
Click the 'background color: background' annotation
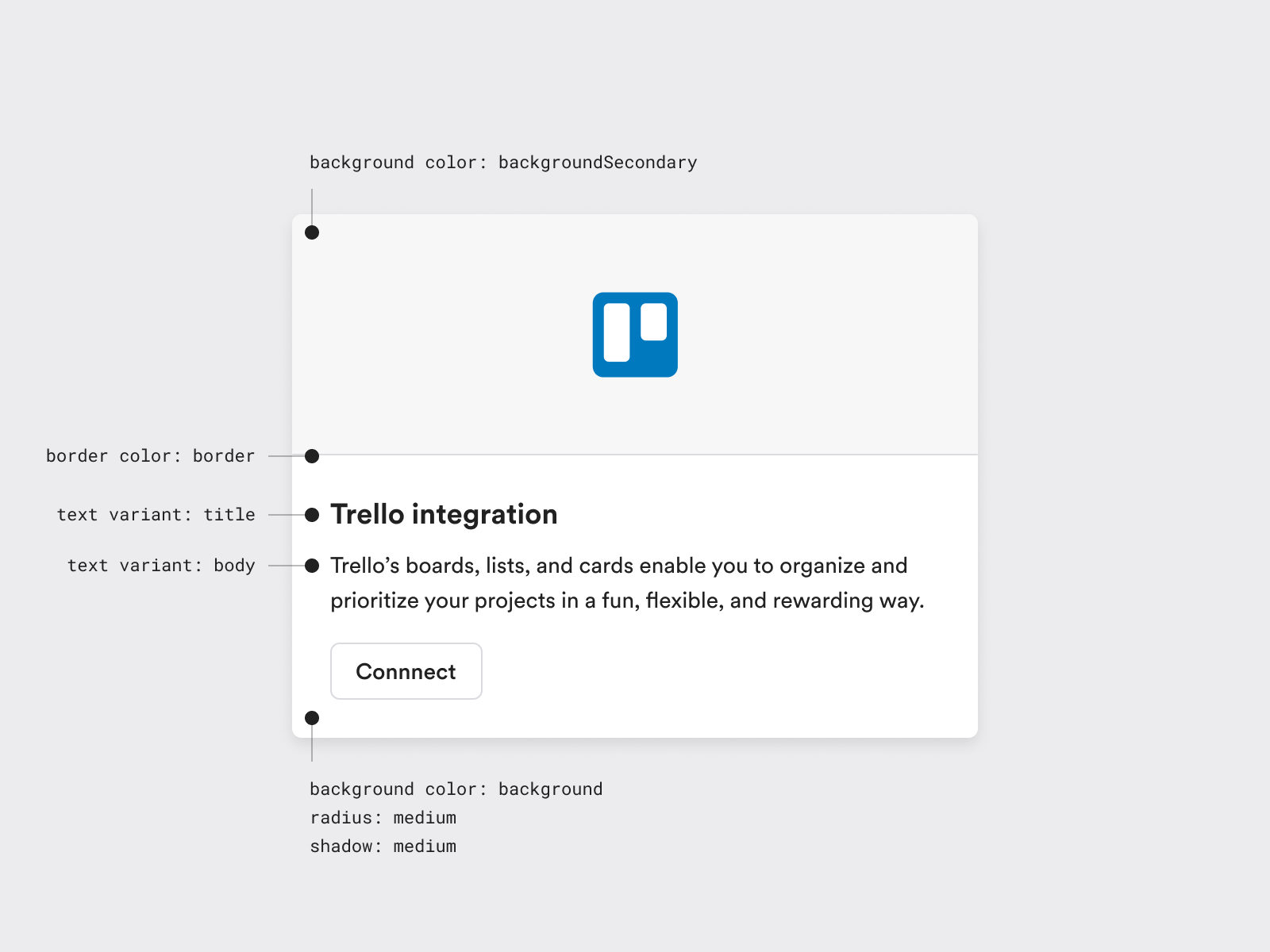tap(456, 789)
